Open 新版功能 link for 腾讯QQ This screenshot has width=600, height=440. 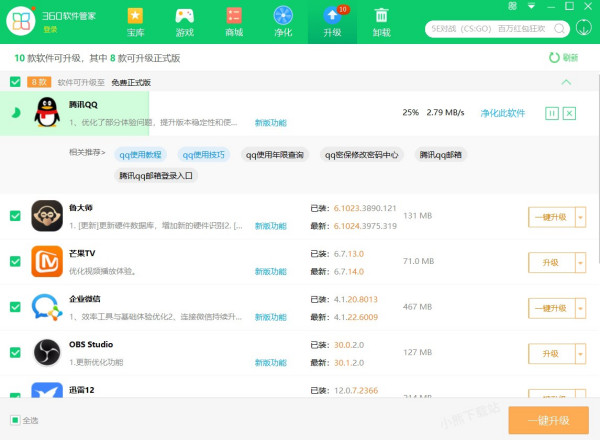point(271,123)
